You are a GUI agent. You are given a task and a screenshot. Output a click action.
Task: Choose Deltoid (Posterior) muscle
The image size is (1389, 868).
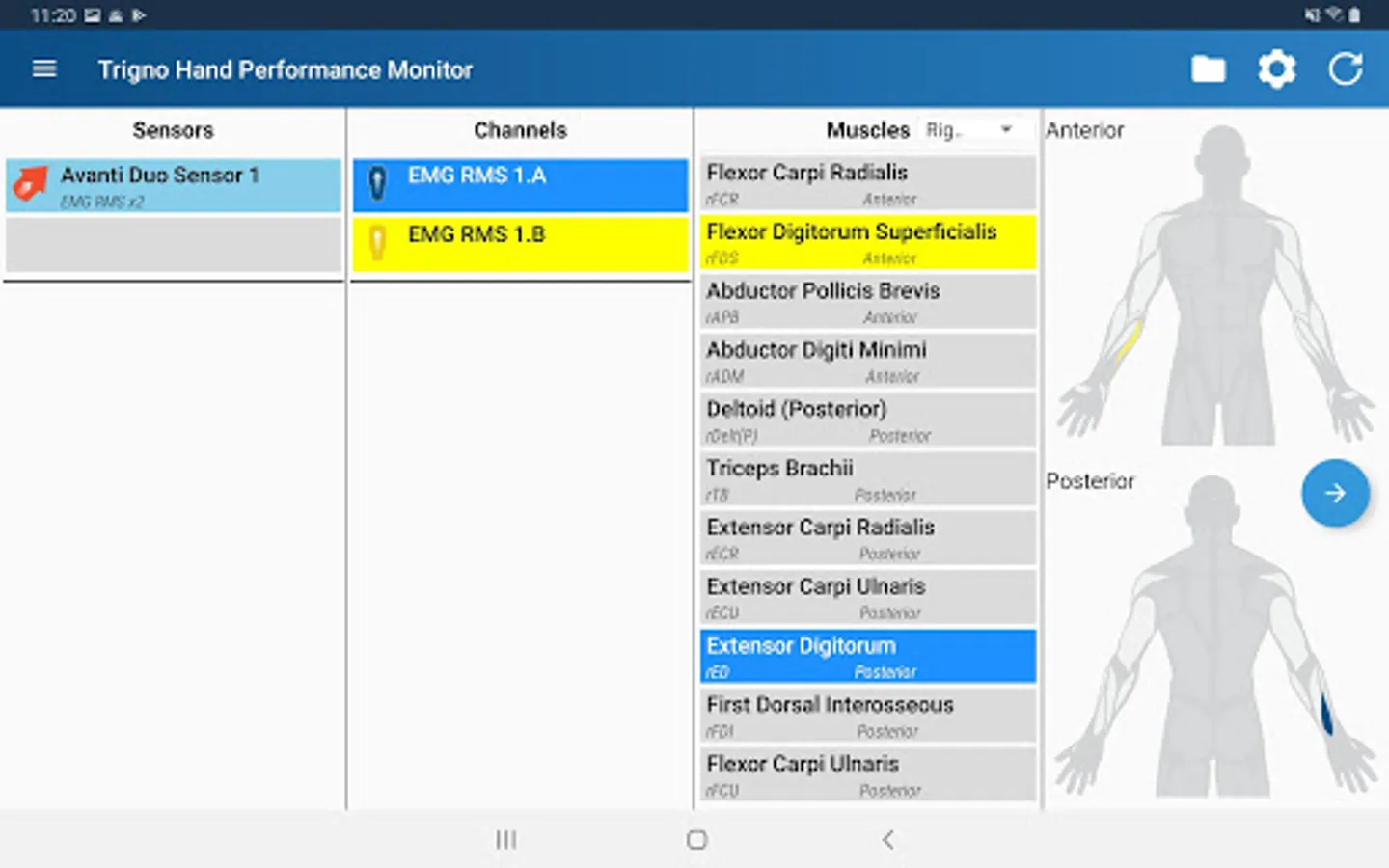(868, 420)
